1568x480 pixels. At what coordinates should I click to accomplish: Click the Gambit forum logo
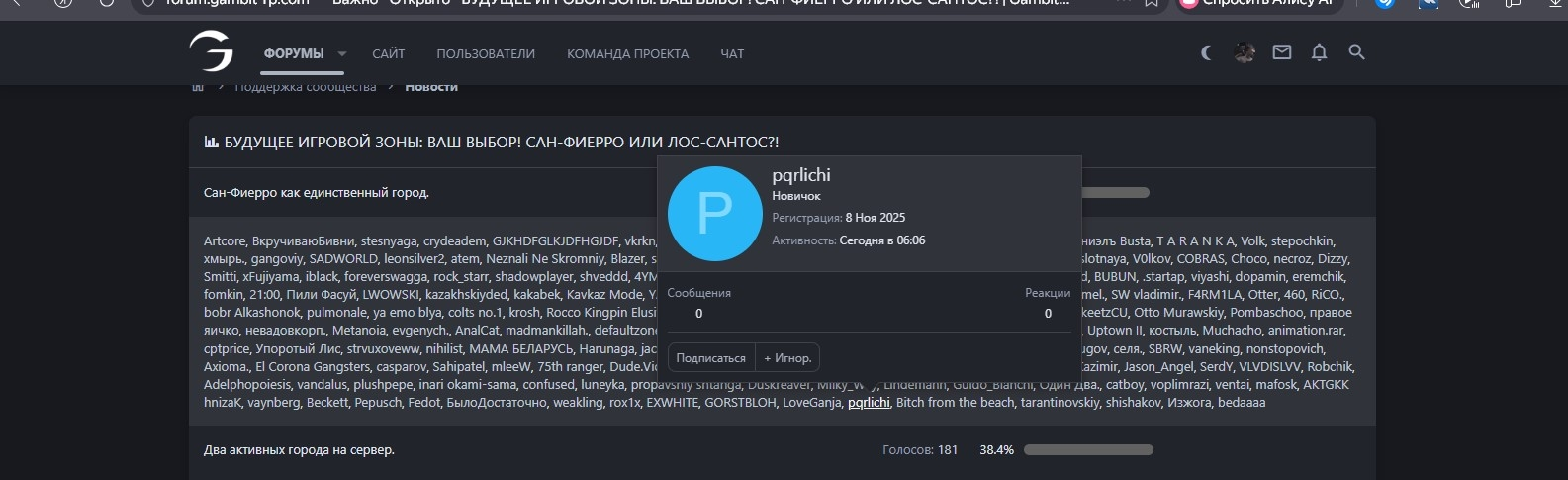[211, 52]
